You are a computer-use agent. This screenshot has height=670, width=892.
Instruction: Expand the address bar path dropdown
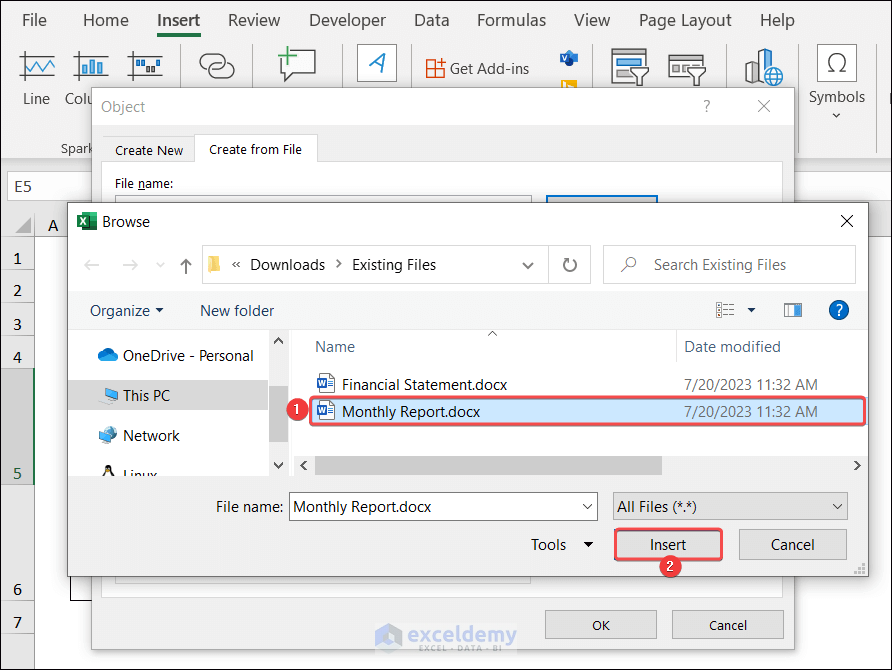(x=528, y=265)
